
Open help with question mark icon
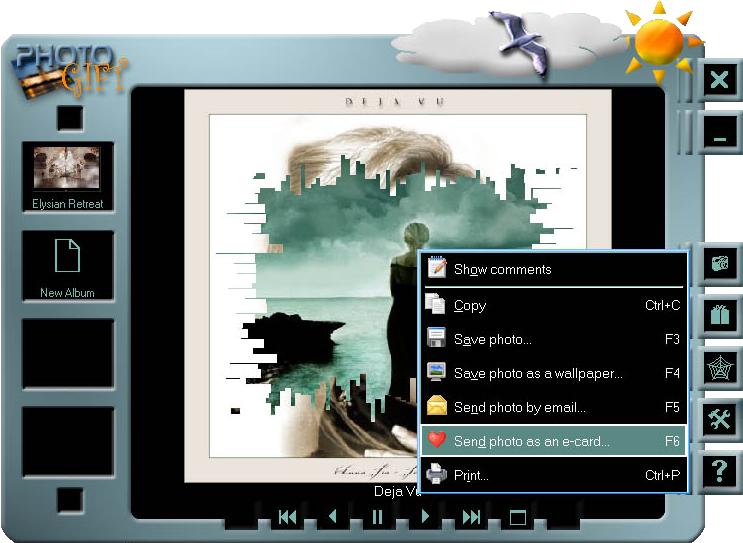[719, 471]
